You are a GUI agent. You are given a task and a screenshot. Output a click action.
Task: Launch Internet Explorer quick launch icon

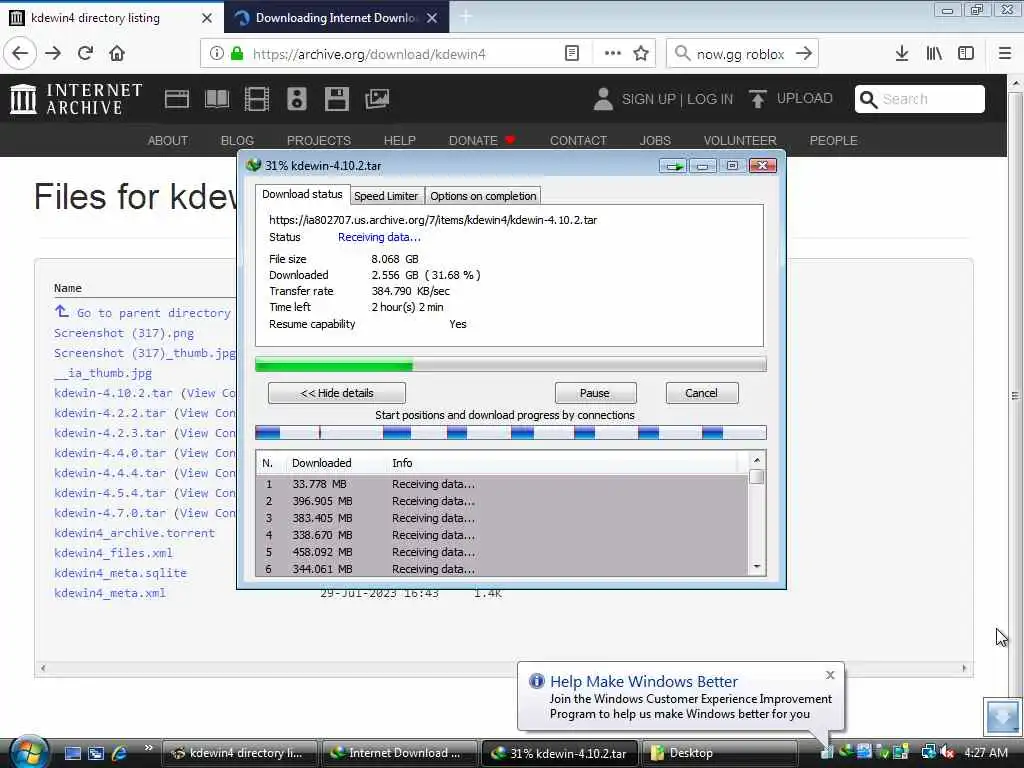(119, 753)
